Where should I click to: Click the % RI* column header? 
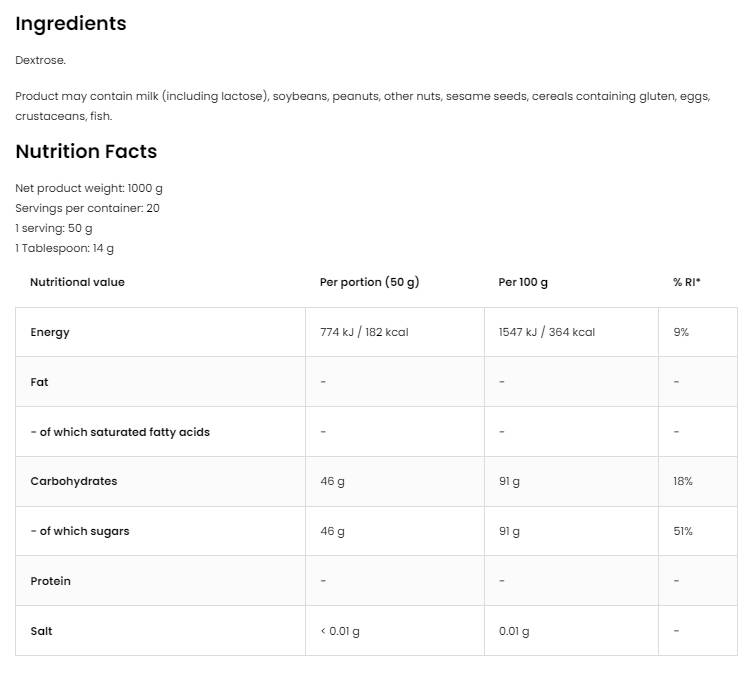pos(687,282)
